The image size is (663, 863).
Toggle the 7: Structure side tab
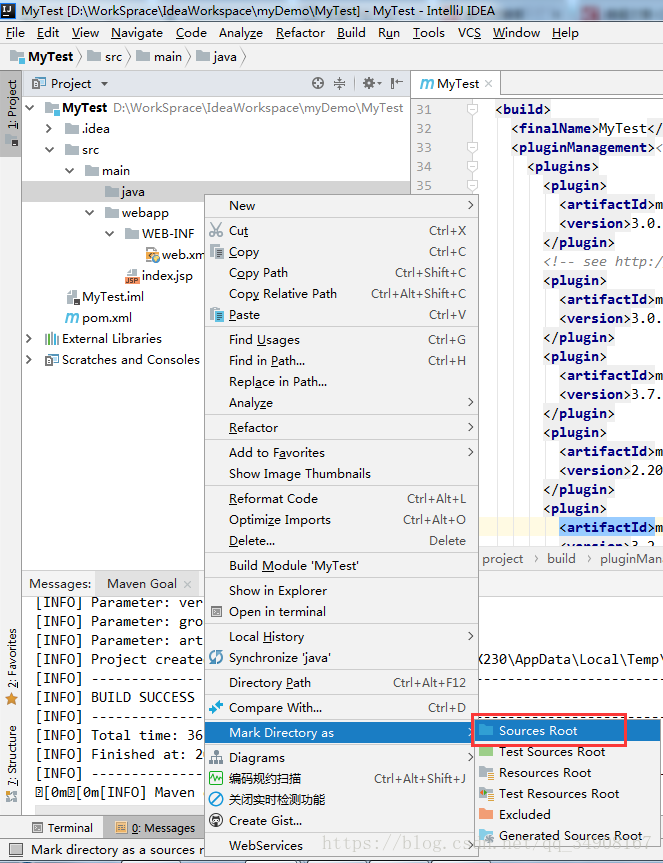click(x=12, y=764)
